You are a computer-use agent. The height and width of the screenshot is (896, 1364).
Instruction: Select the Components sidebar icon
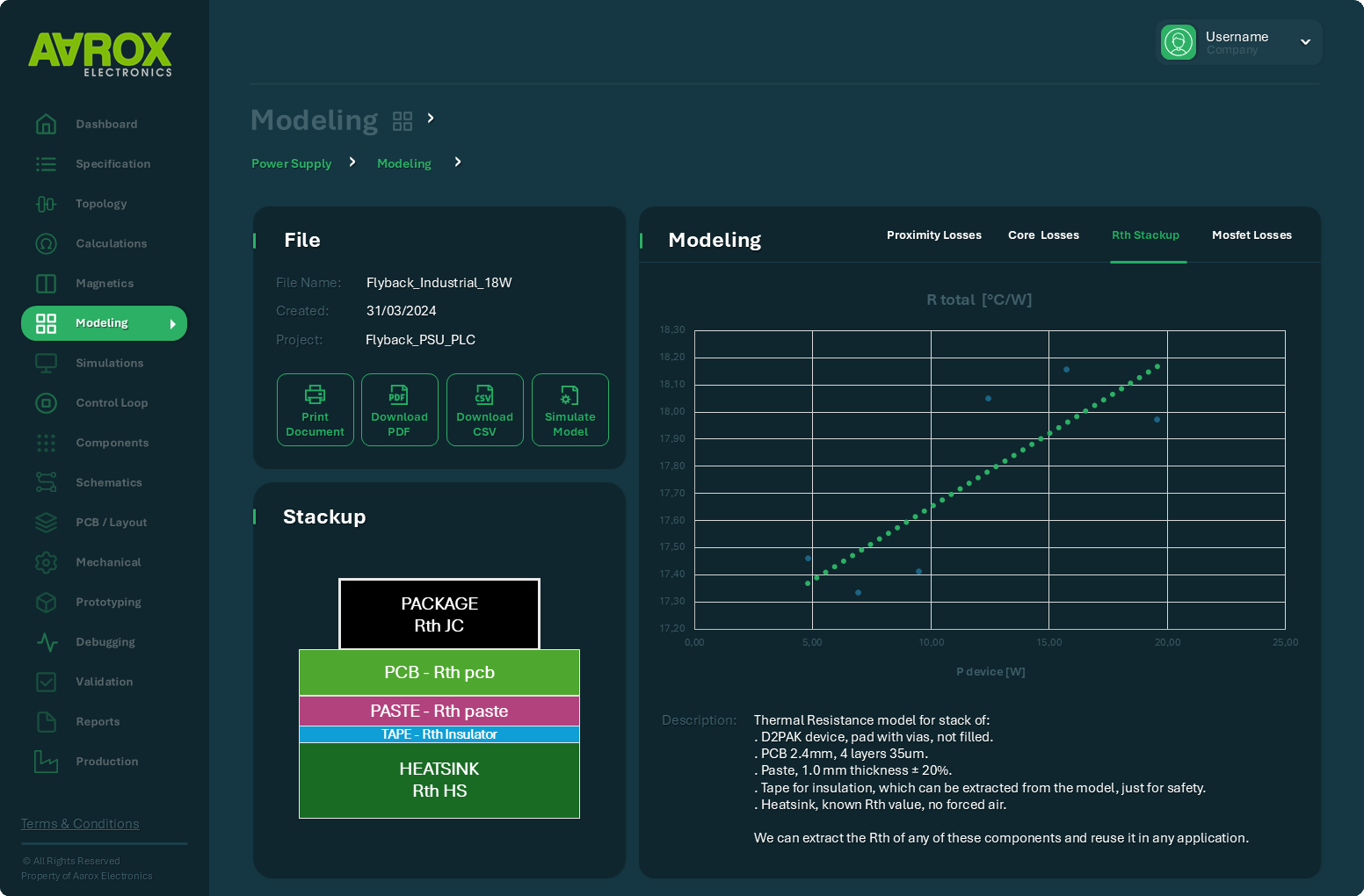coord(46,443)
